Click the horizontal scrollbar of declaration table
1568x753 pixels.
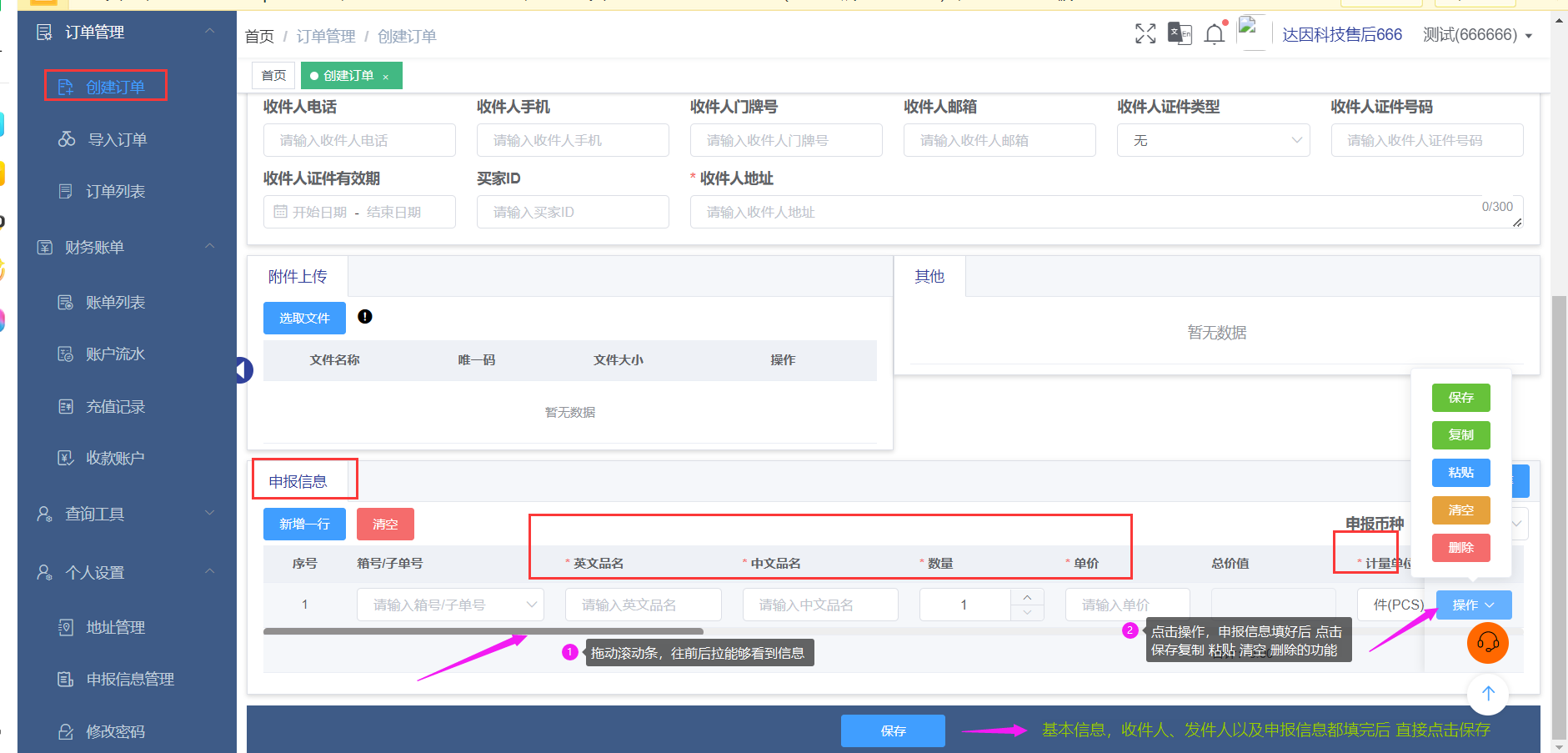click(483, 631)
